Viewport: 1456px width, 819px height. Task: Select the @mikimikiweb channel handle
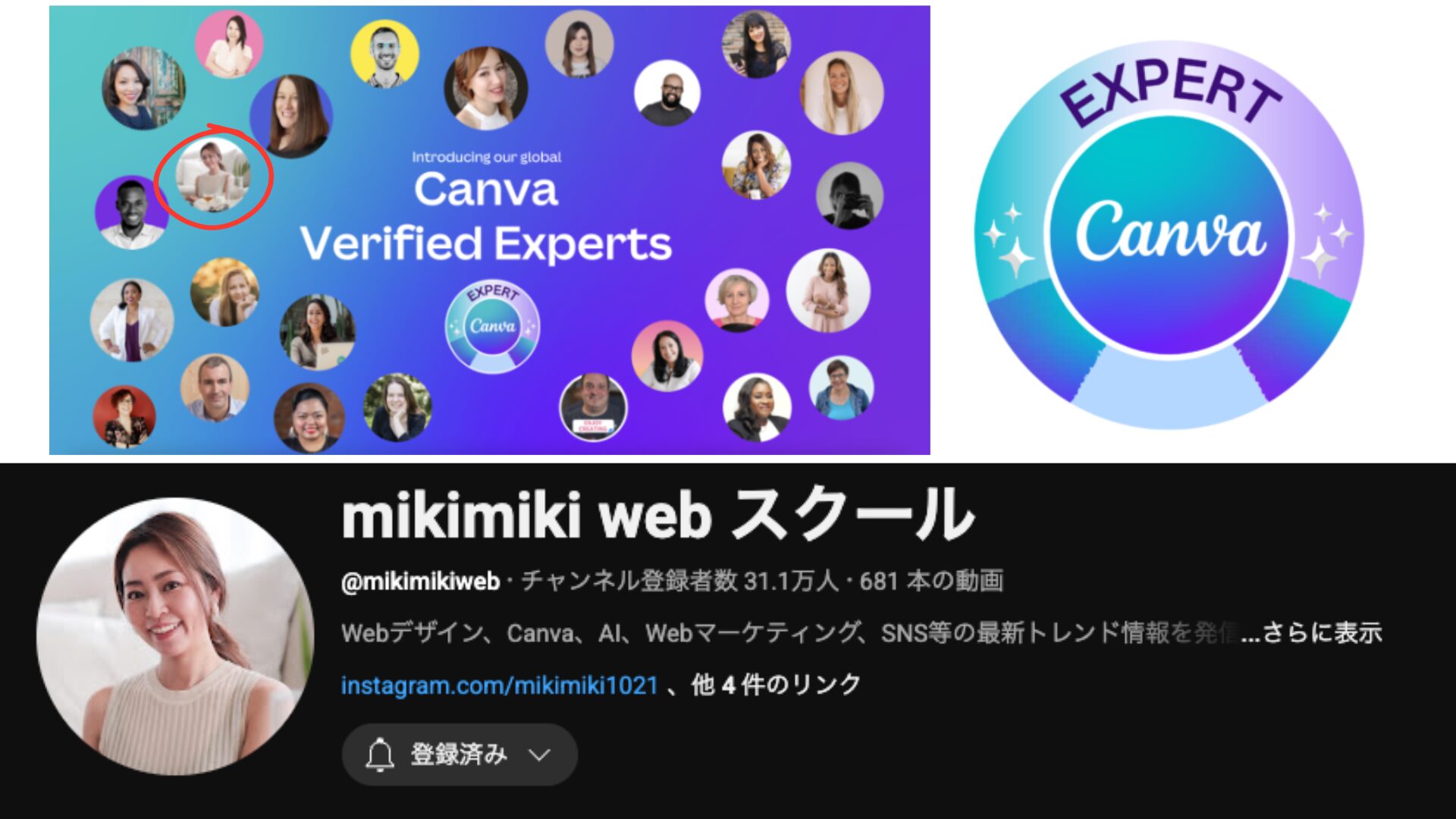420,582
